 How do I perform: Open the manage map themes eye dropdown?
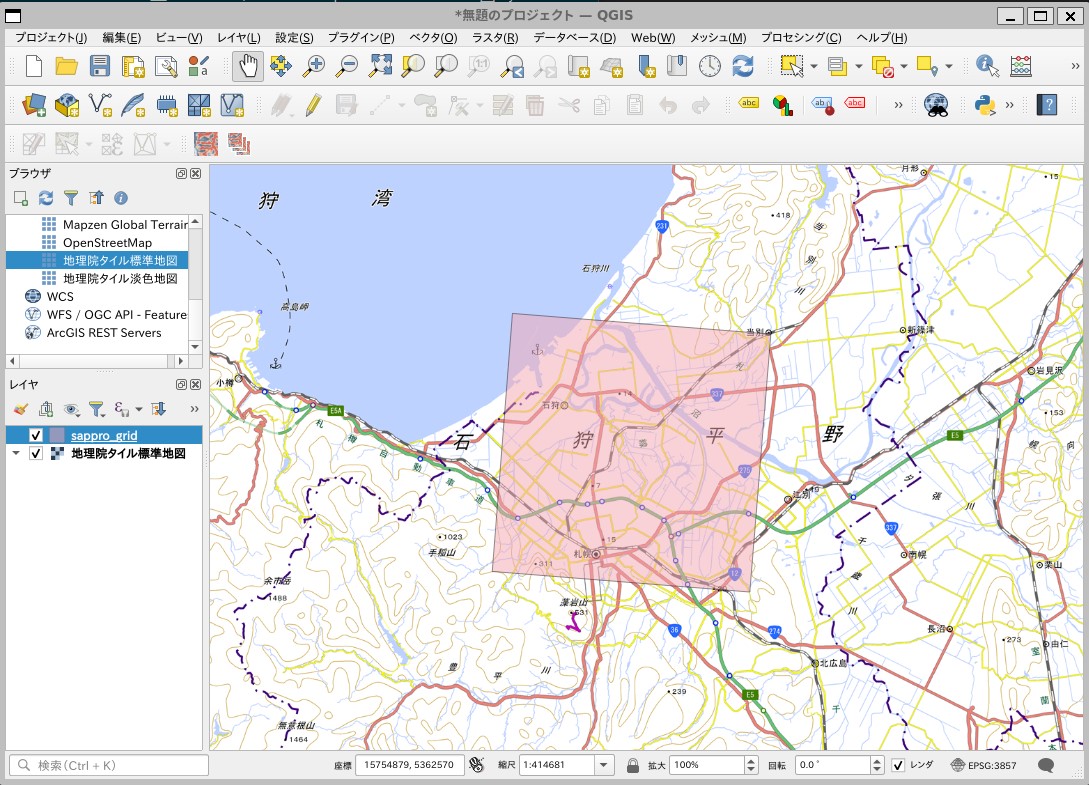(x=71, y=409)
